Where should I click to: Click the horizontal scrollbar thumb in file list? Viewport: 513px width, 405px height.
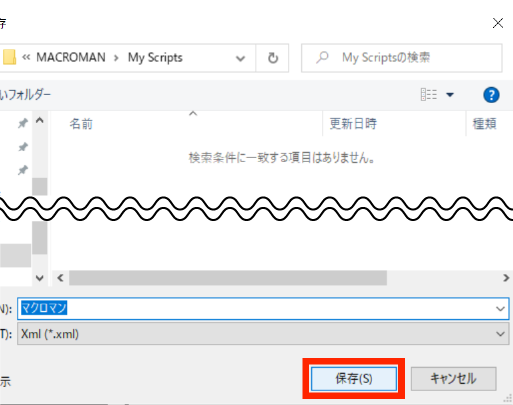point(228,278)
